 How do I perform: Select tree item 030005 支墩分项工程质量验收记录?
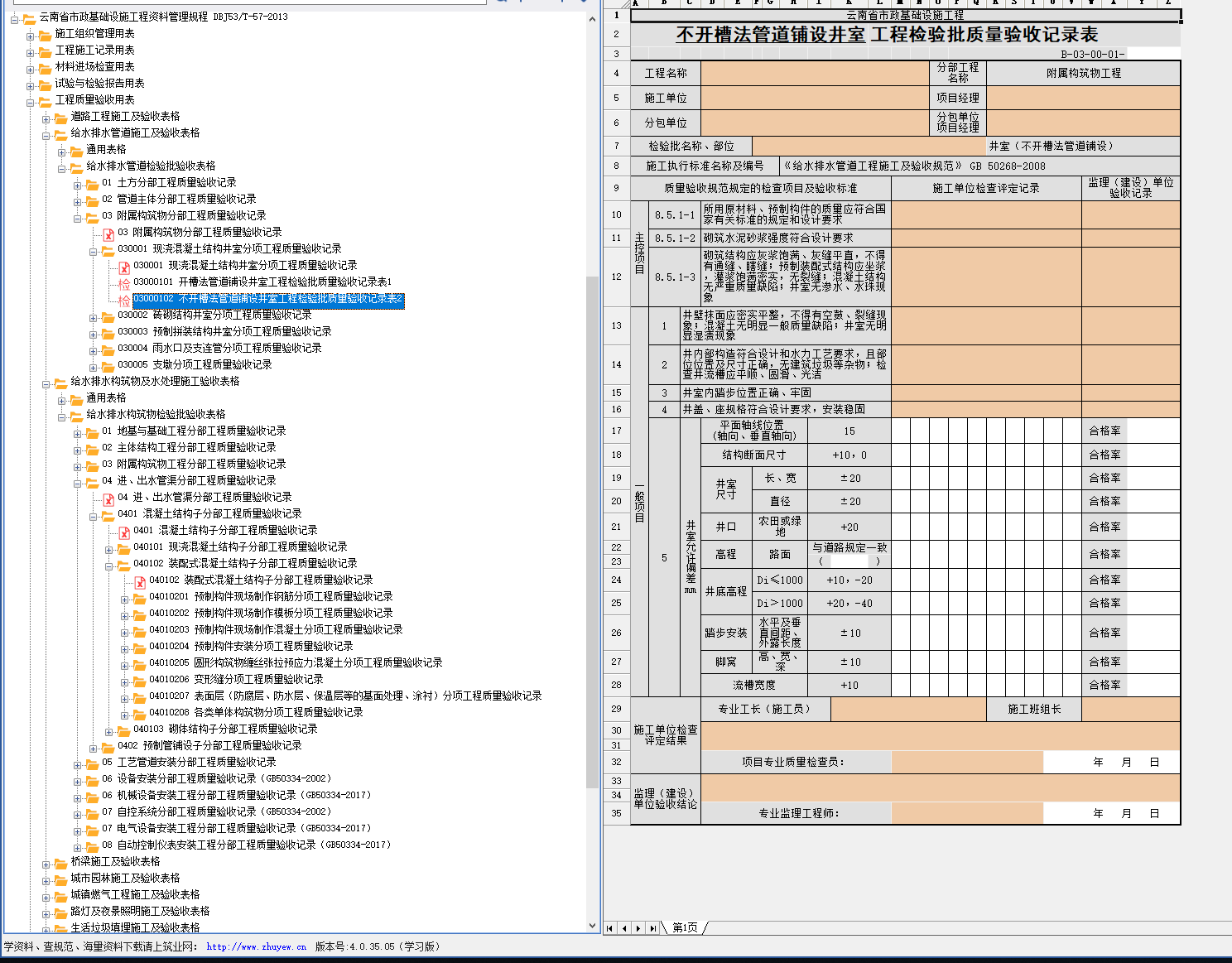(195, 365)
